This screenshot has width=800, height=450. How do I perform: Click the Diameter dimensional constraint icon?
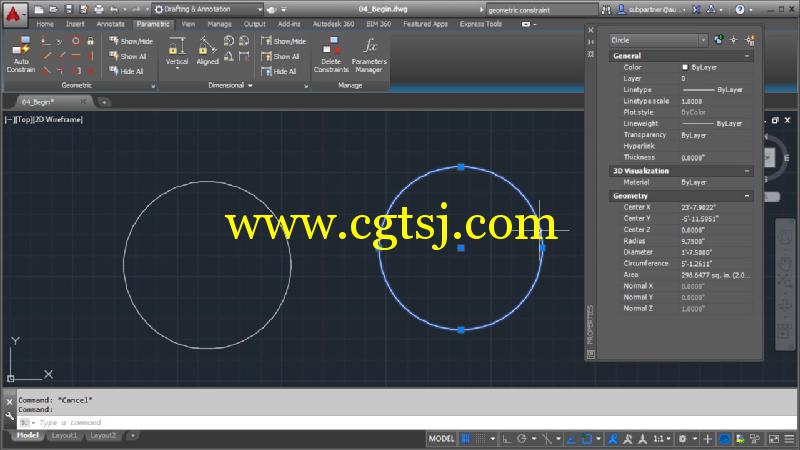(x=244, y=41)
